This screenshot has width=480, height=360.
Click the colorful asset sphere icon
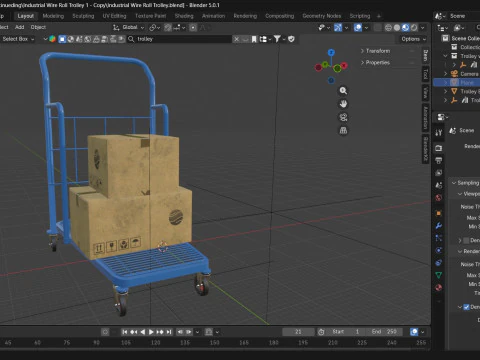(52, 39)
